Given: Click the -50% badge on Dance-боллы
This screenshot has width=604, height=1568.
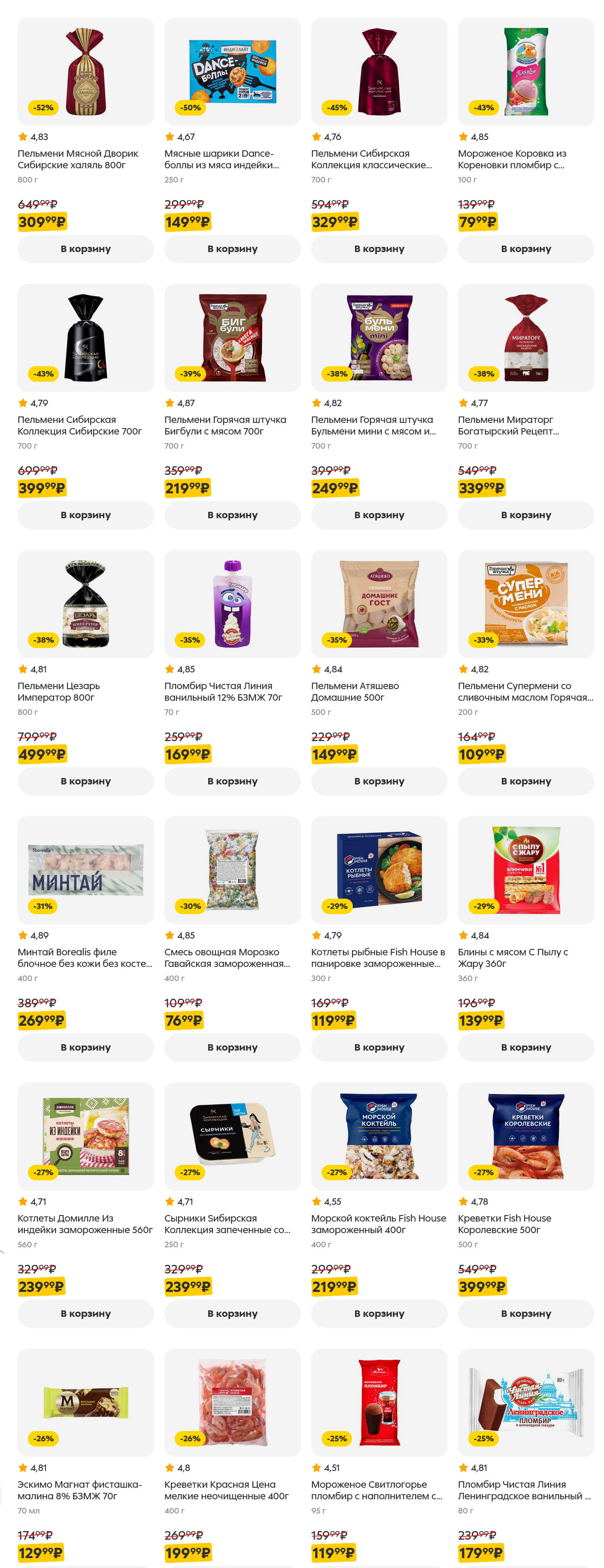Looking at the screenshot, I should [x=190, y=108].
